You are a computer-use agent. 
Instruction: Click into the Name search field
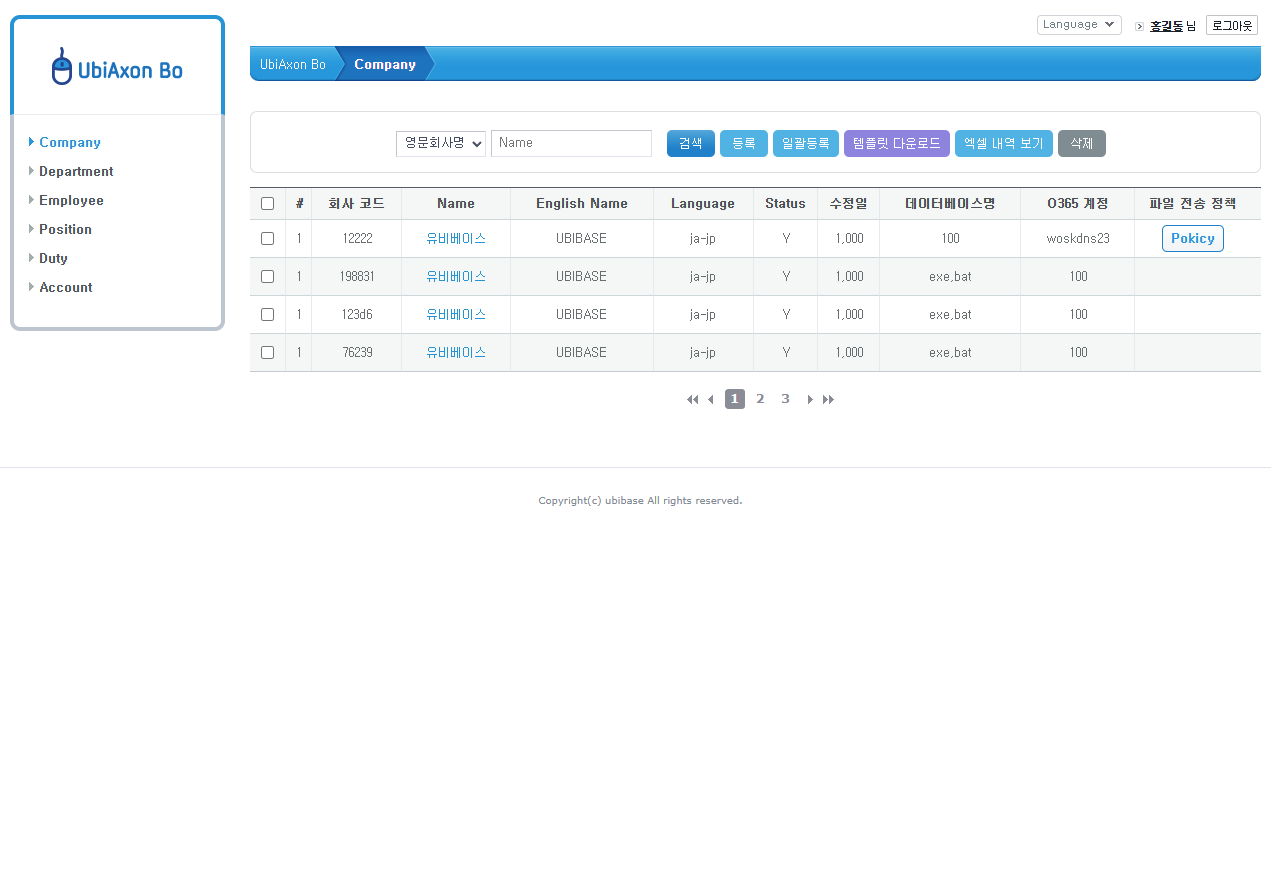coord(571,144)
